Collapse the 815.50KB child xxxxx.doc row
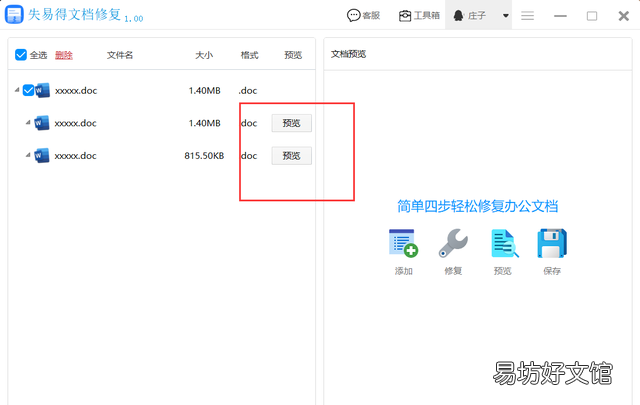Screen dimensions: 640x405 pos(28,155)
